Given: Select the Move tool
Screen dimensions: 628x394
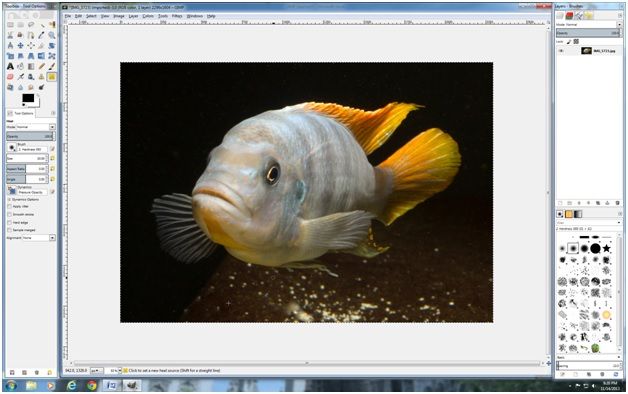Looking at the screenshot, I should 20,46.
